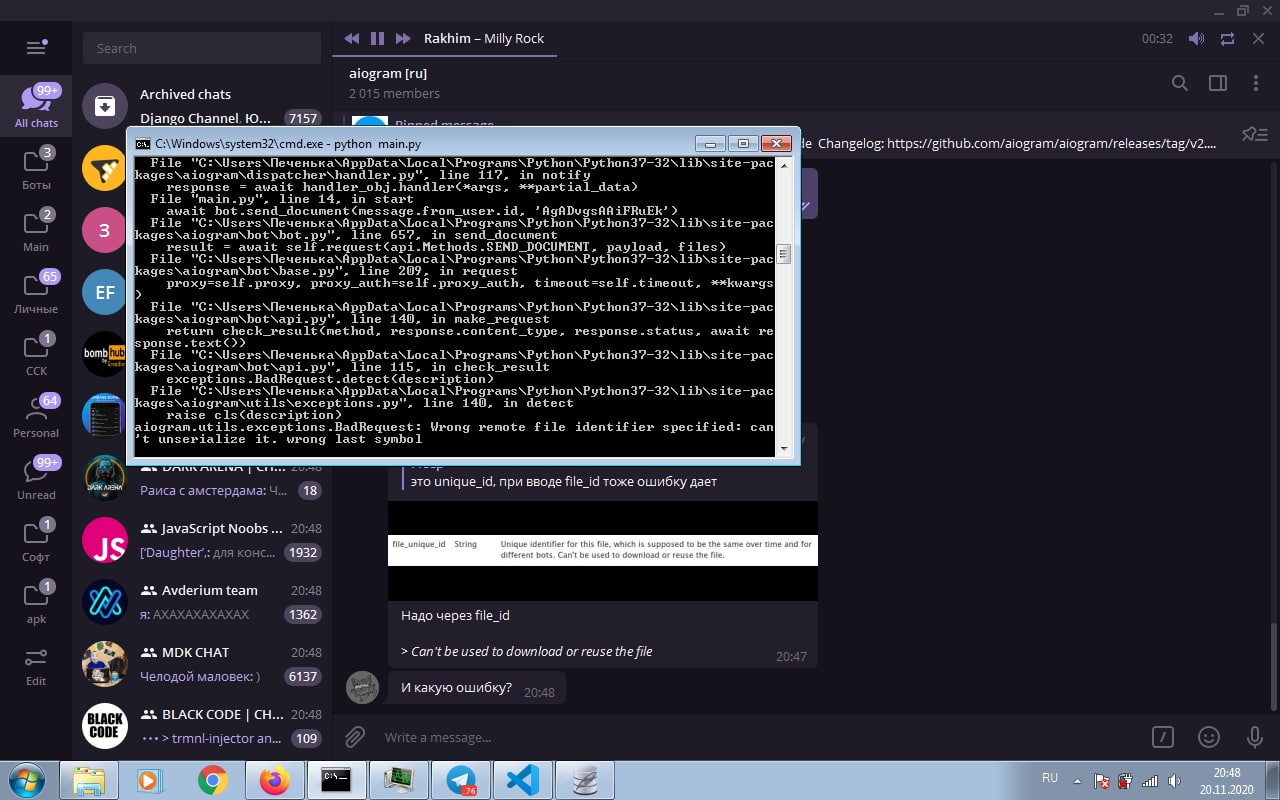Show hidden system tray icons
This screenshot has width=1280, height=800.
point(1077,780)
